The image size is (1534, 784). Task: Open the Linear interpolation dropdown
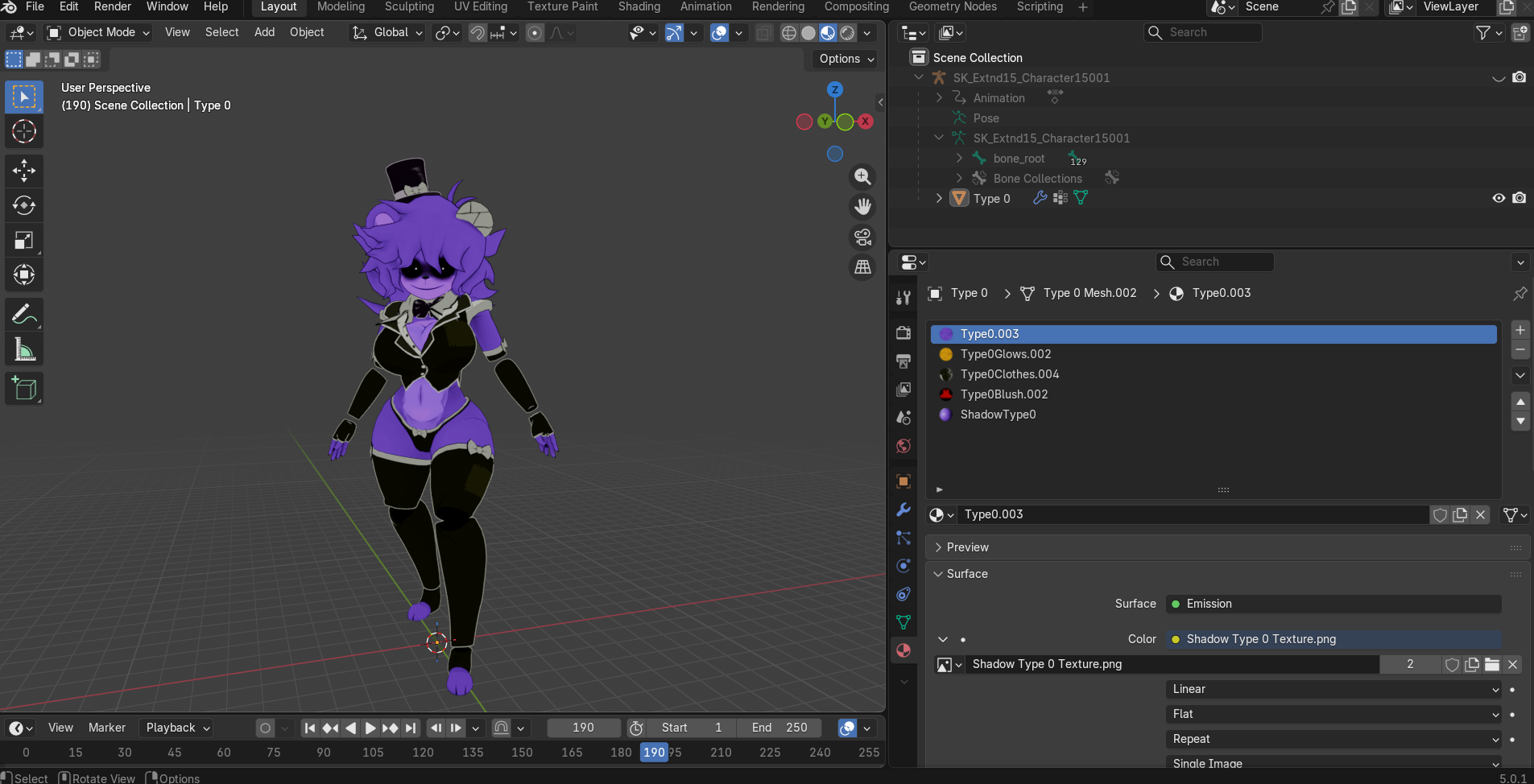pyautogui.click(x=1333, y=689)
